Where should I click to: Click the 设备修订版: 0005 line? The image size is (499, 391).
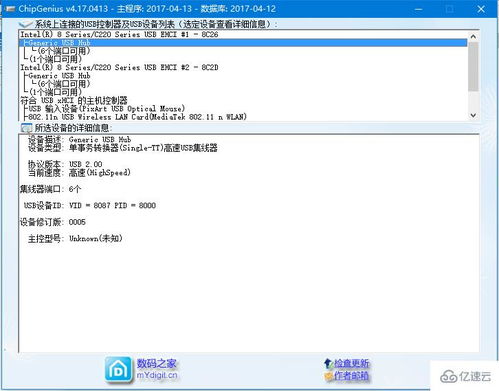(53, 222)
